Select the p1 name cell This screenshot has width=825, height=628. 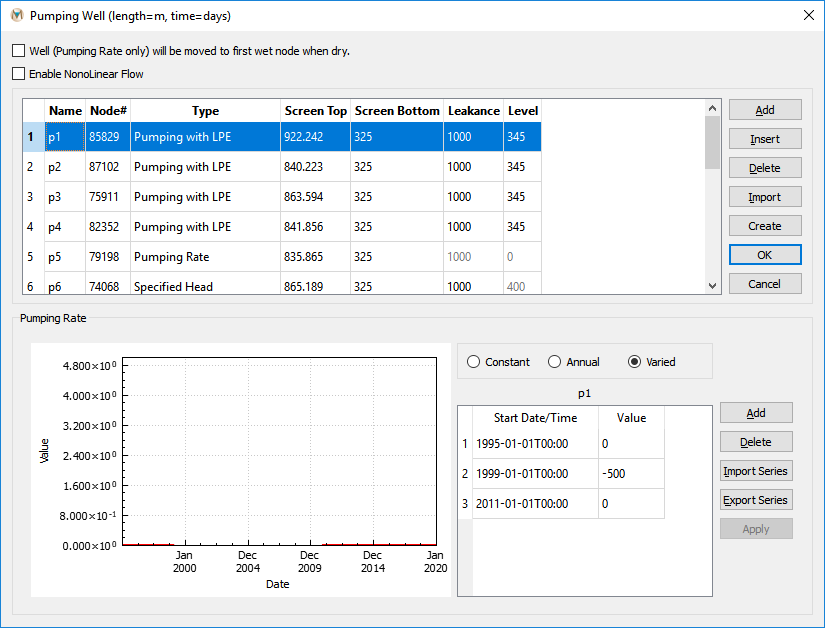(x=65, y=137)
